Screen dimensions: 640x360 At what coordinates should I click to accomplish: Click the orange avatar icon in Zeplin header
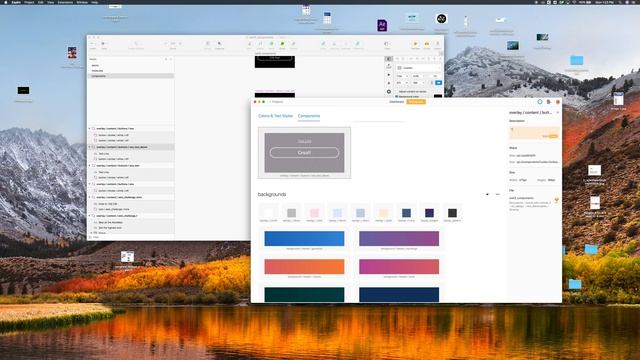(558, 102)
